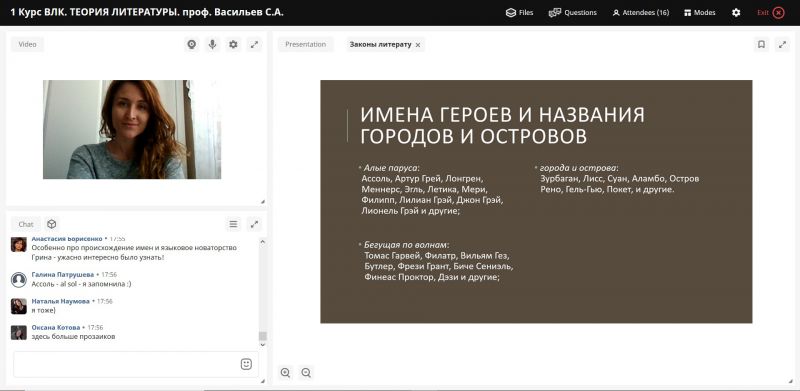
Task: Expand the video panel to fullscreen
Action: (x=254, y=44)
